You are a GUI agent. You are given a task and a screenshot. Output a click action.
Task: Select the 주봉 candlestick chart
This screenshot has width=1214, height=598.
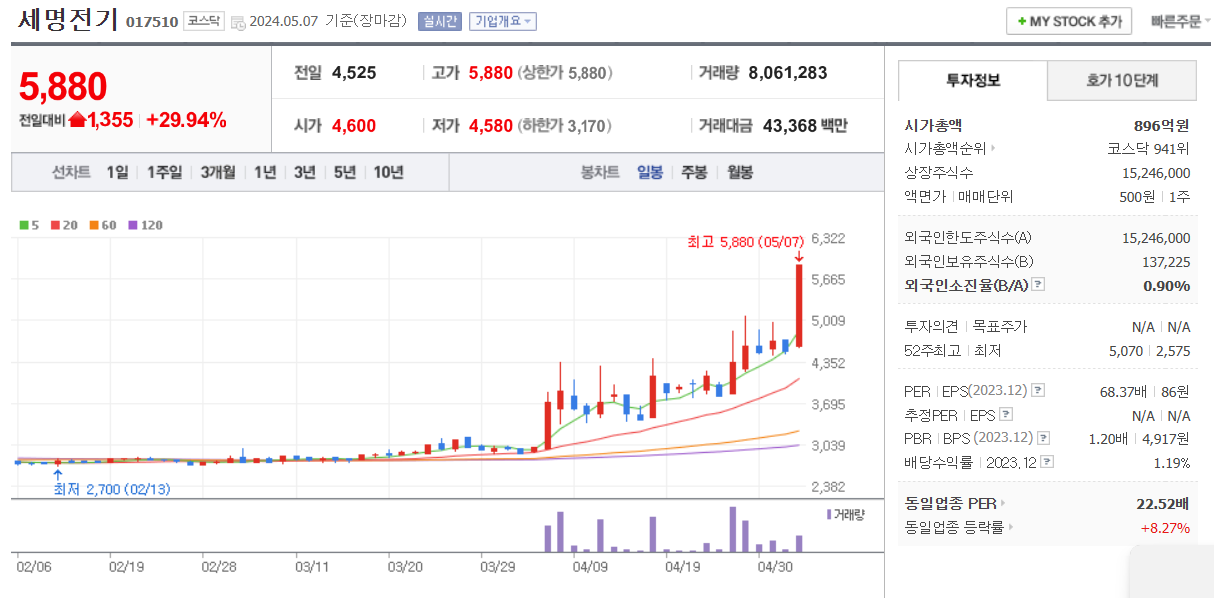(x=694, y=172)
